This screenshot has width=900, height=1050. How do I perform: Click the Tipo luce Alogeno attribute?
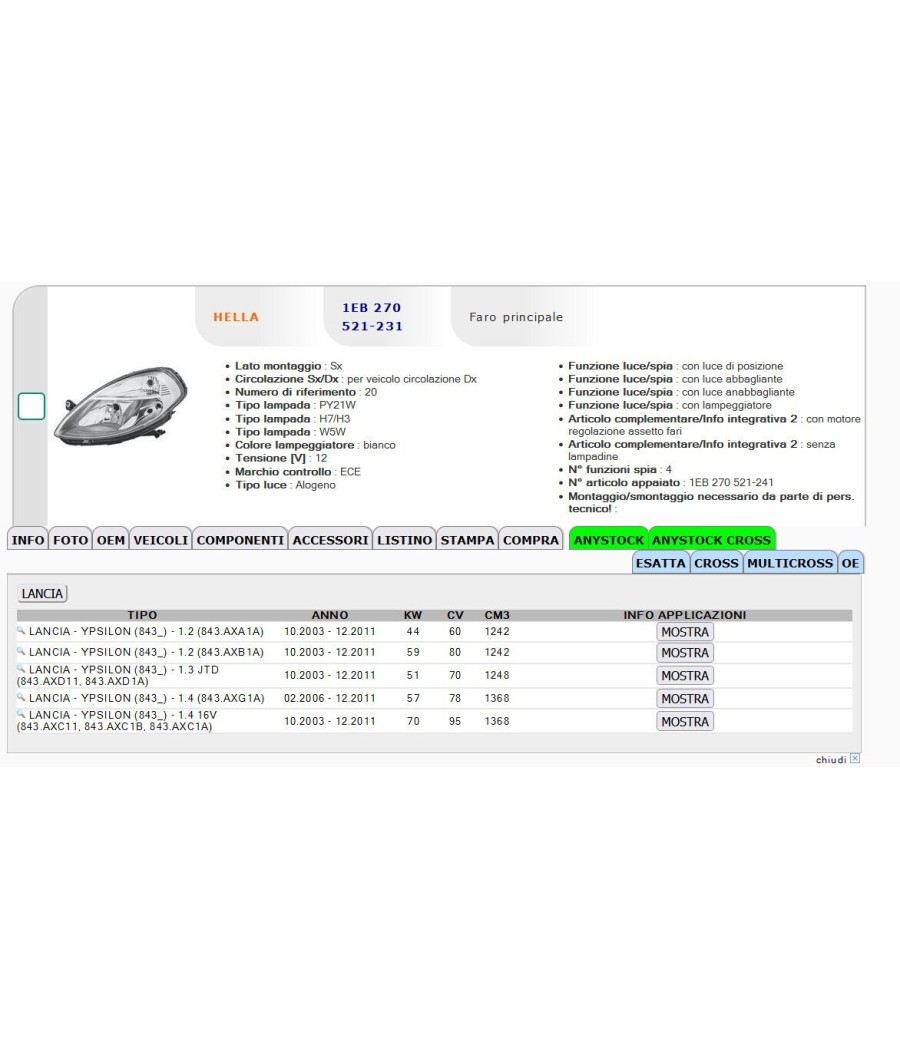coord(285,485)
